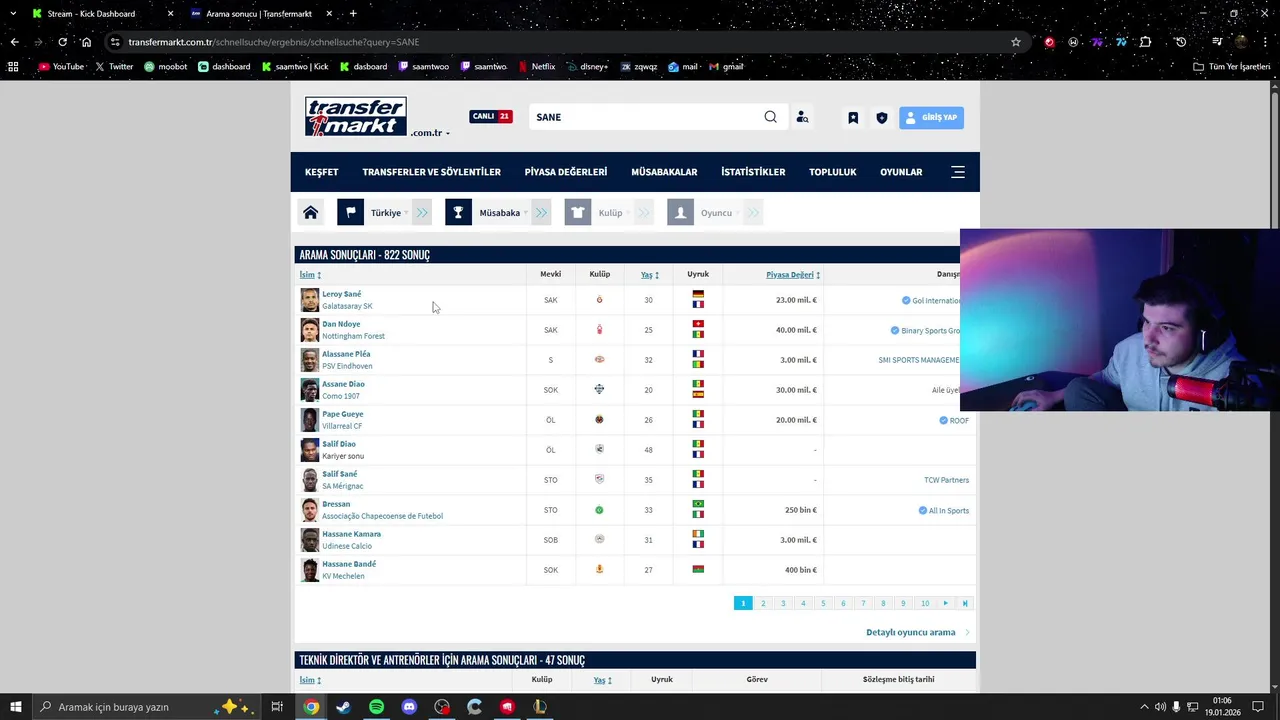Open Pape Gueye player profile
1280x720 pixels.
click(x=343, y=414)
